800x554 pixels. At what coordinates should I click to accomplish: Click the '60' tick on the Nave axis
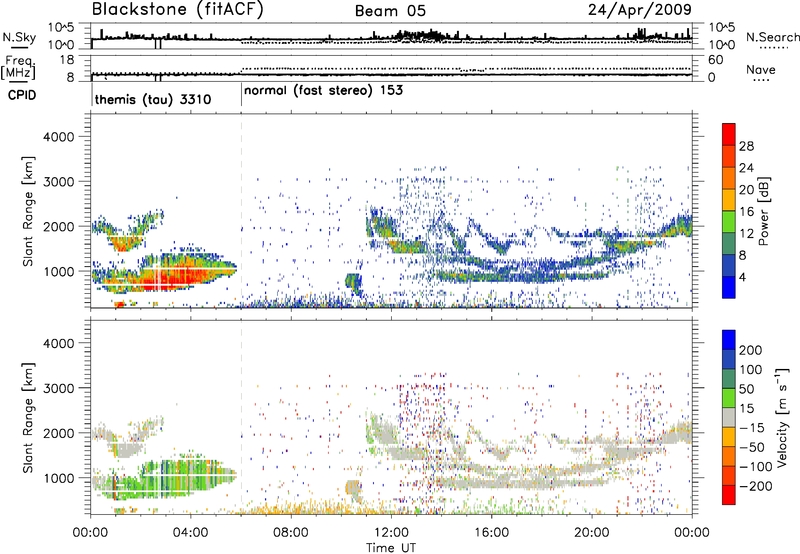(715, 60)
